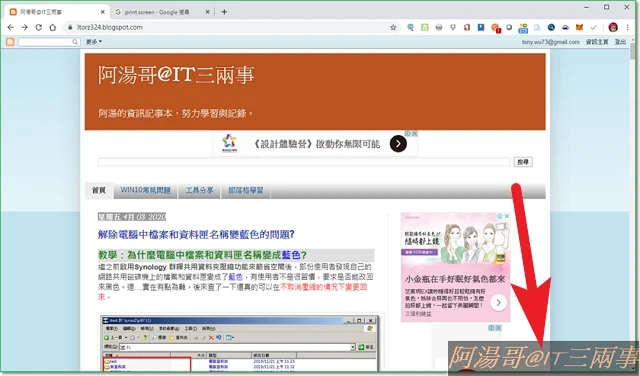The width and height of the screenshot is (640, 376).
Task: Click the post date 星期五 4月 03 2020
Action: pyautogui.click(x=131, y=216)
